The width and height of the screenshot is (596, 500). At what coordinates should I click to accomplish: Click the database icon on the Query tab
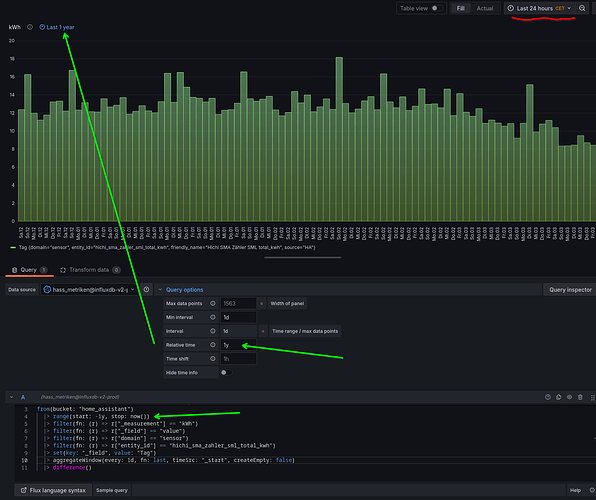click(x=14, y=270)
